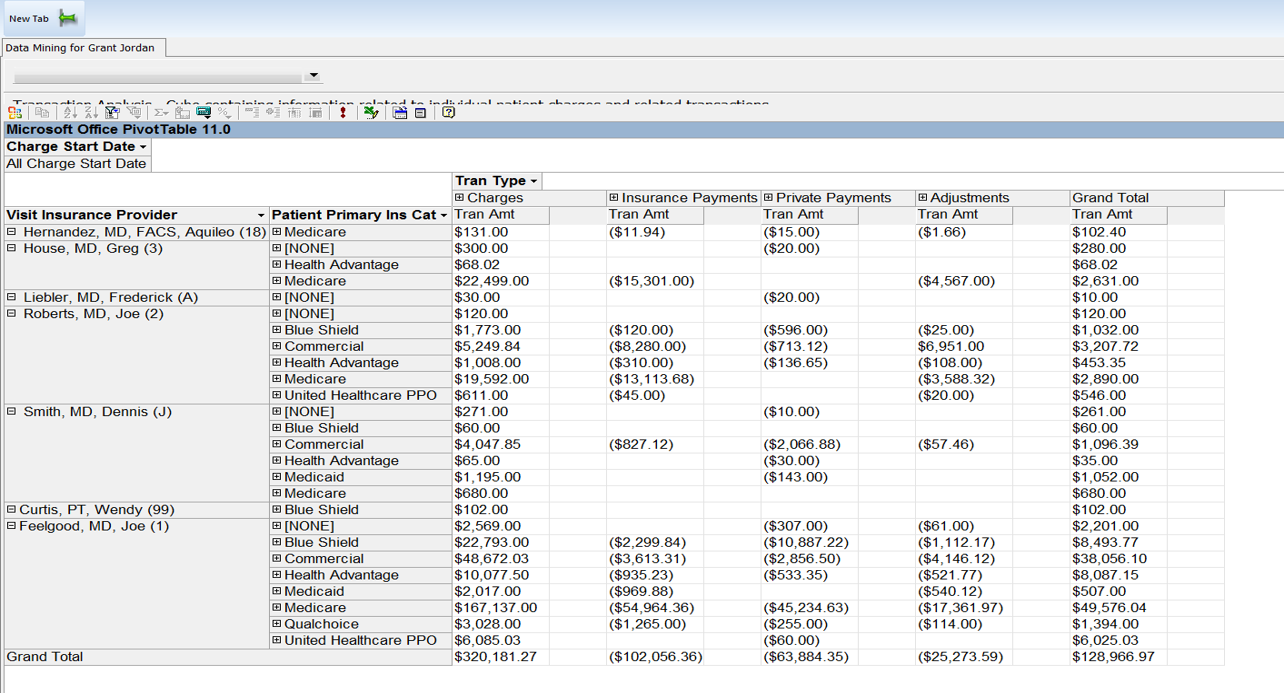Image resolution: width=1284 pixels, height=693 pixels.
Task: Expand Health Advantage under House
Action: click(277, 265)
